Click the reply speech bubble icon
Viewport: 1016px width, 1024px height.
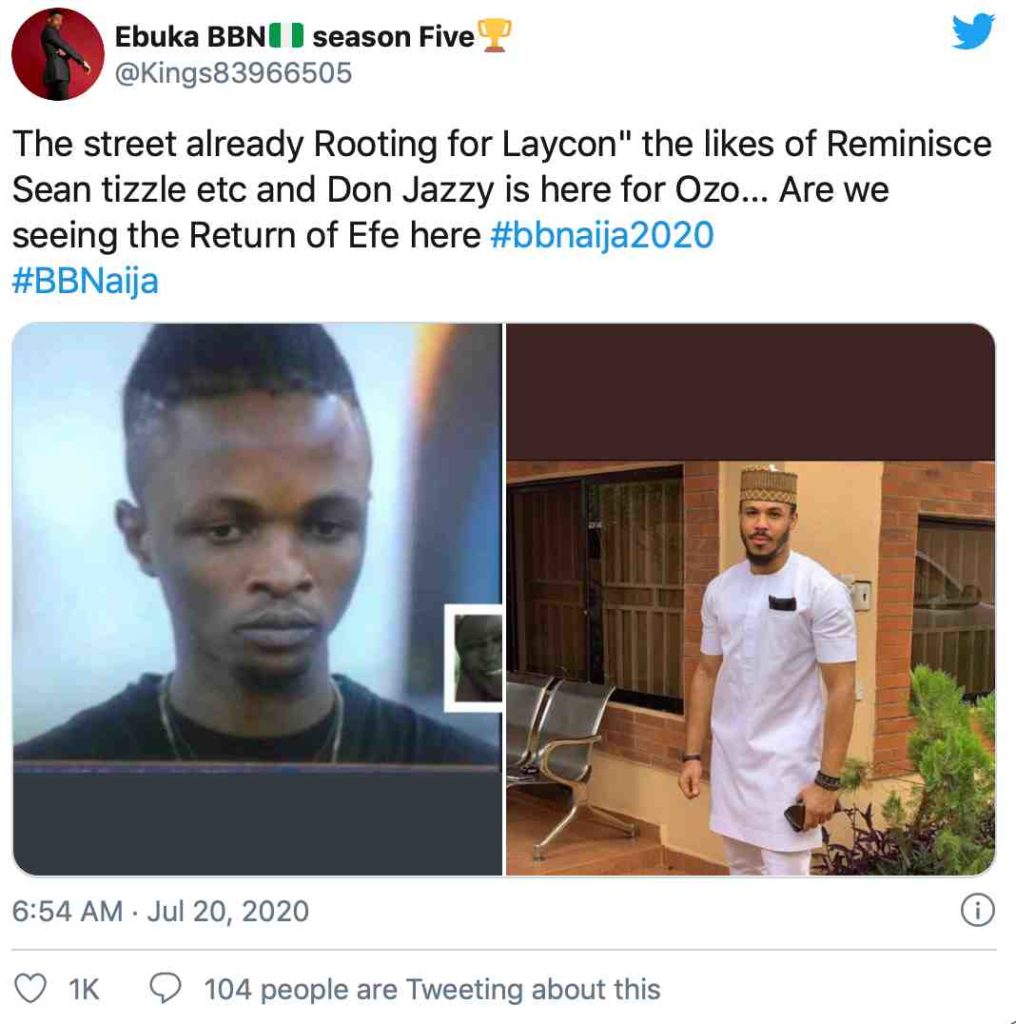(x=163, y=989)
